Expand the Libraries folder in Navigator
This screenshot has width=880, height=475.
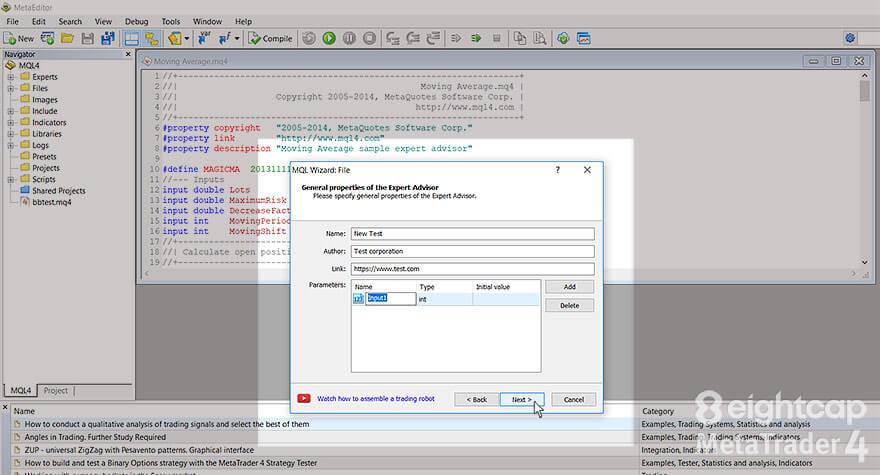click(11, 134)
